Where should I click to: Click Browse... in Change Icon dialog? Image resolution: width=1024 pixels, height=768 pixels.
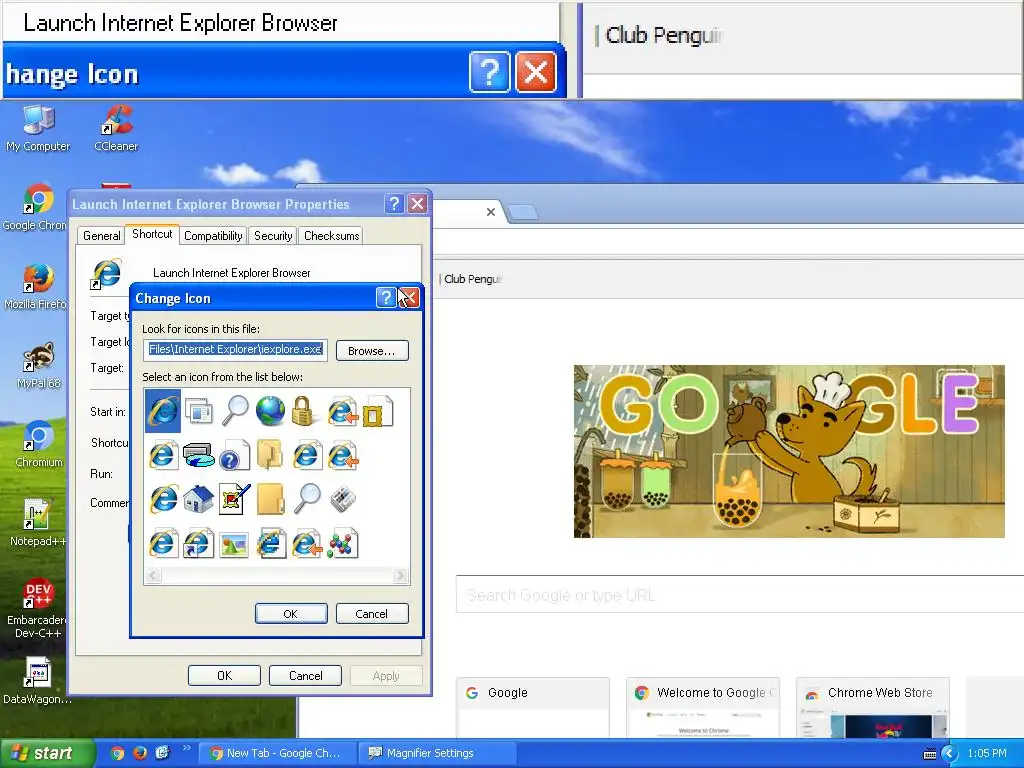pos(372,351)
